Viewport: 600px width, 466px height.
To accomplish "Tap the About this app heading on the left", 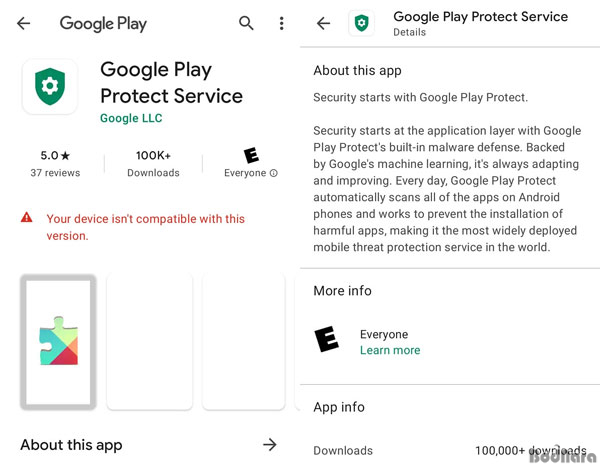I will coord(71,445).
